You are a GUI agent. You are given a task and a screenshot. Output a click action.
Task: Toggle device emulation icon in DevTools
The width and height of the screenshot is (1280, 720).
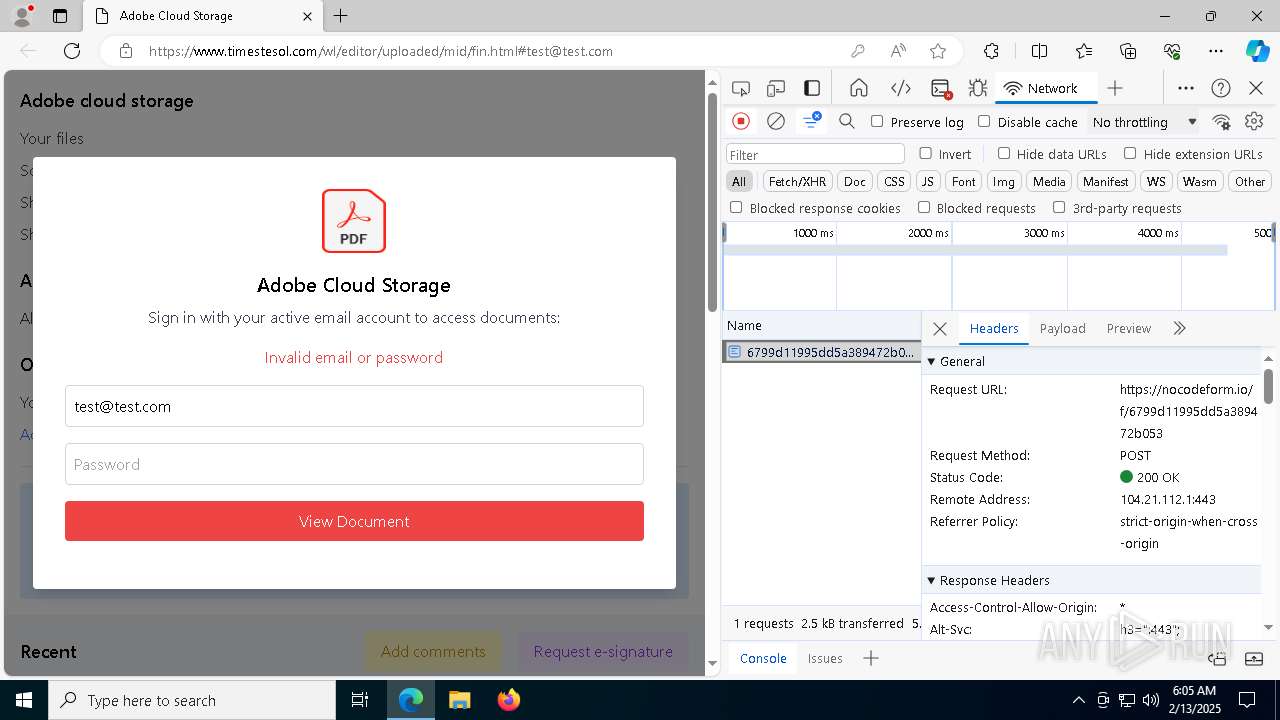click(776, 88)
